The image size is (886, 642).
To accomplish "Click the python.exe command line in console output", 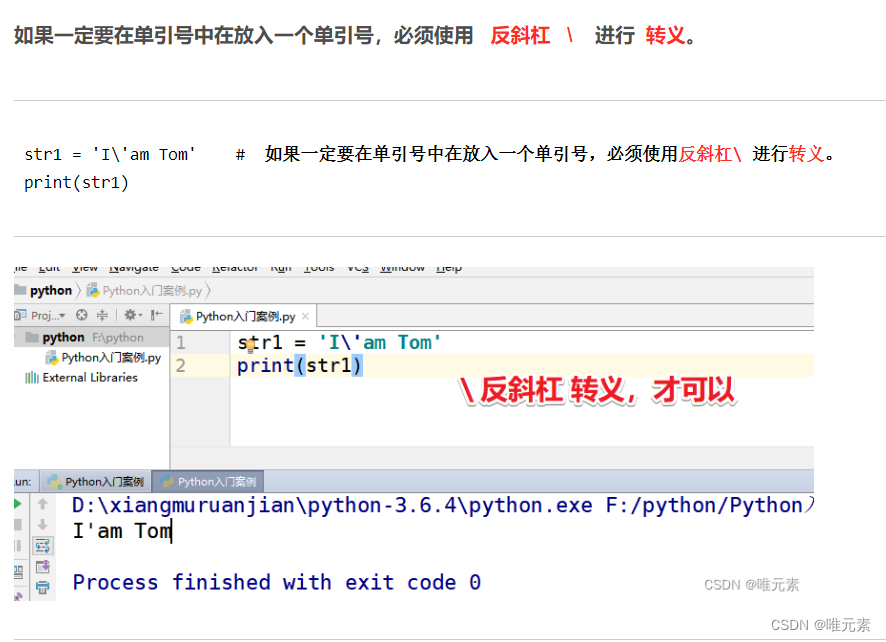I will click(443, 505).
